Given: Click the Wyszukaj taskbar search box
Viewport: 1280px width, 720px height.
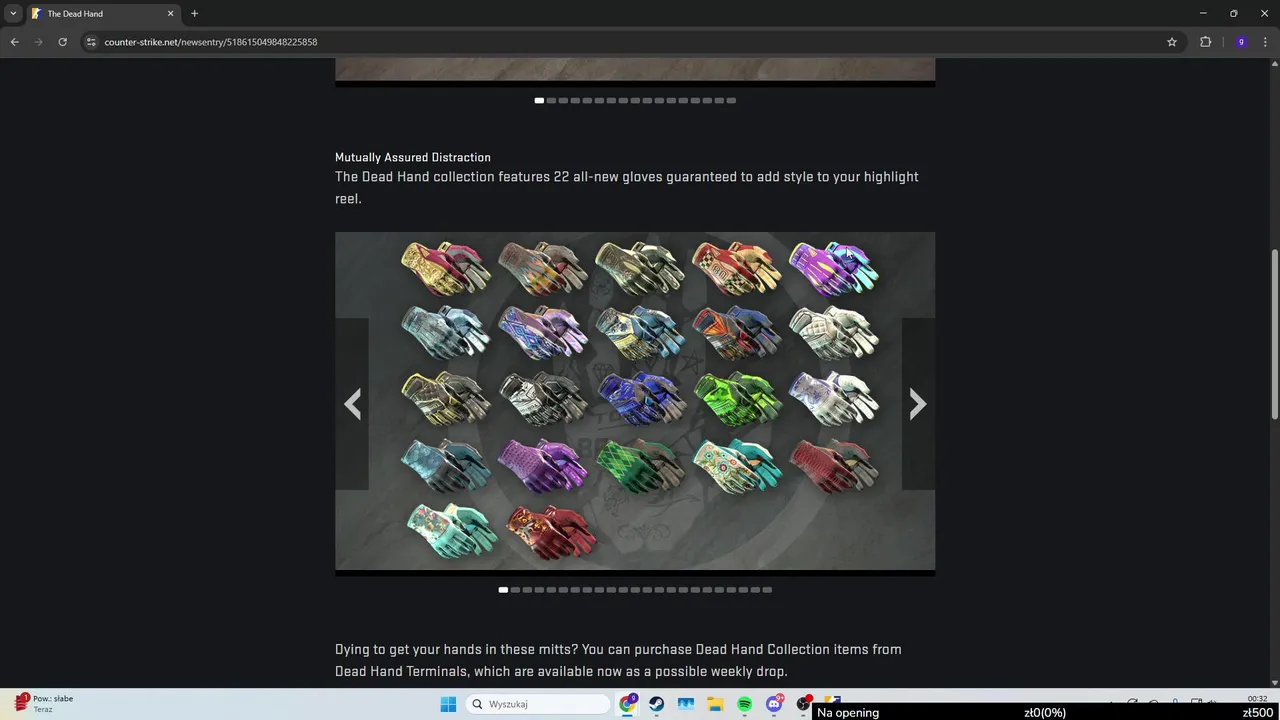Looking at the screenshot, I should coord(538,704).
